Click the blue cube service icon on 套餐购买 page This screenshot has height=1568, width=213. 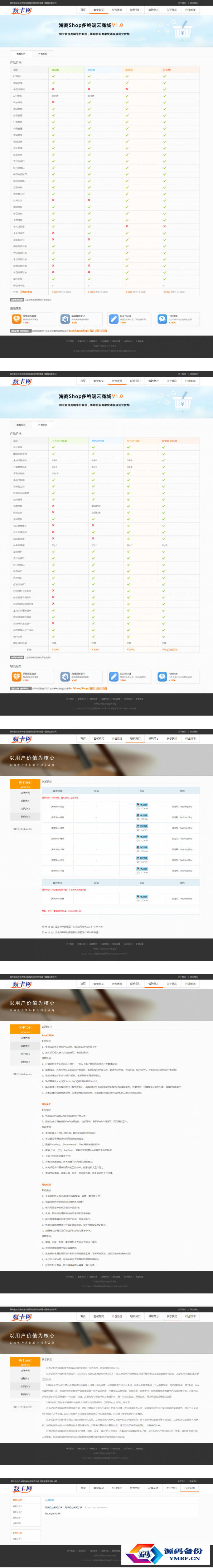pos(65,318)
